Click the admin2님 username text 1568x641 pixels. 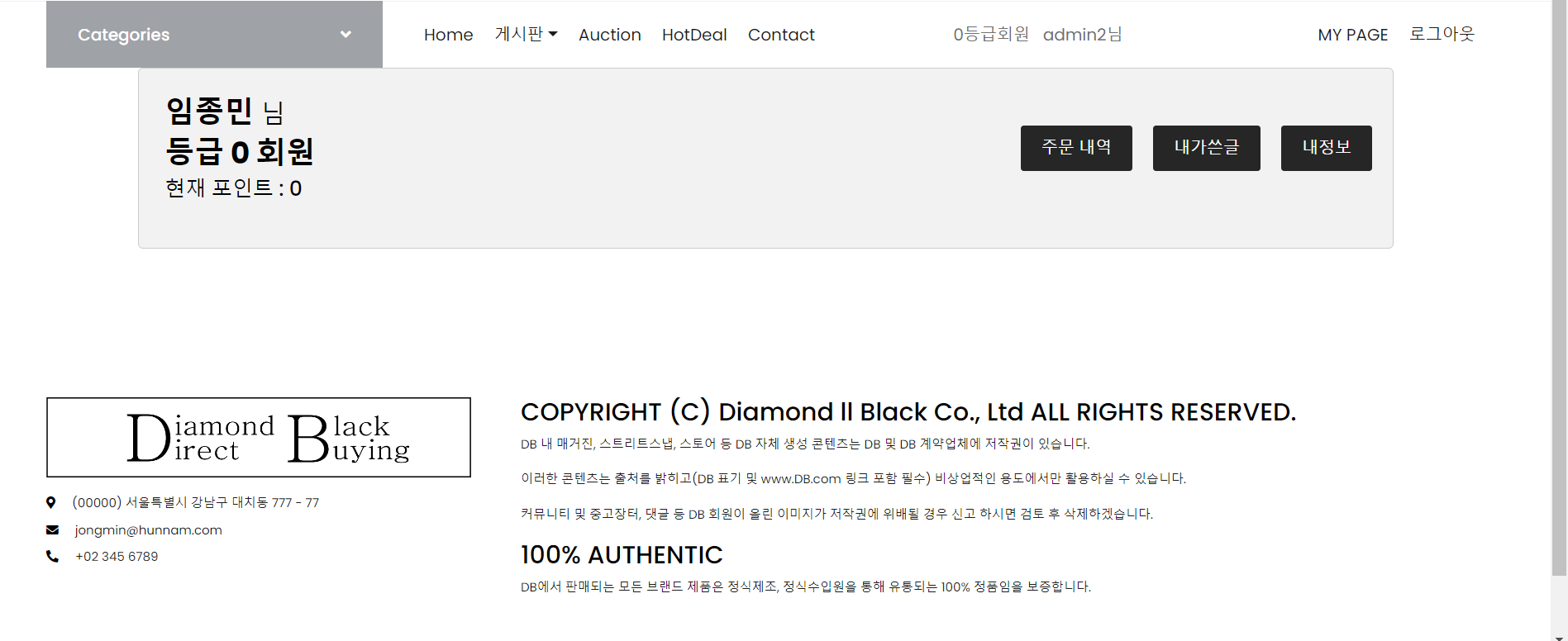1082,34
